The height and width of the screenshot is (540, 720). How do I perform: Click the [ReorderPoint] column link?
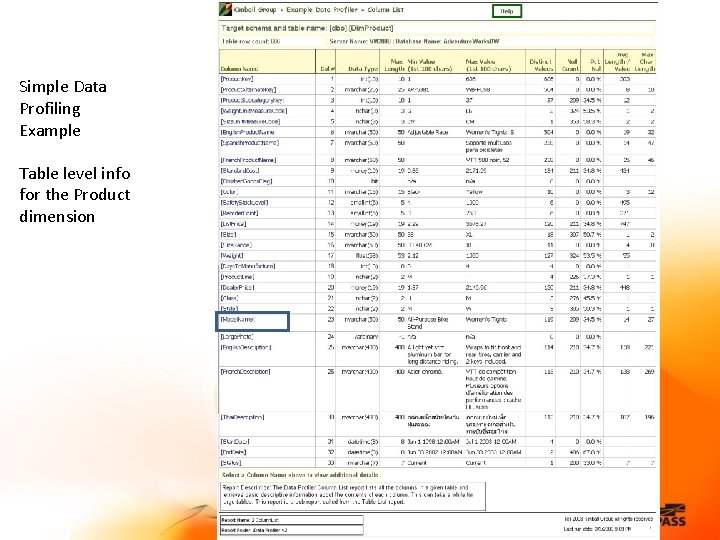pyautogui.click(x=239, y=213)
